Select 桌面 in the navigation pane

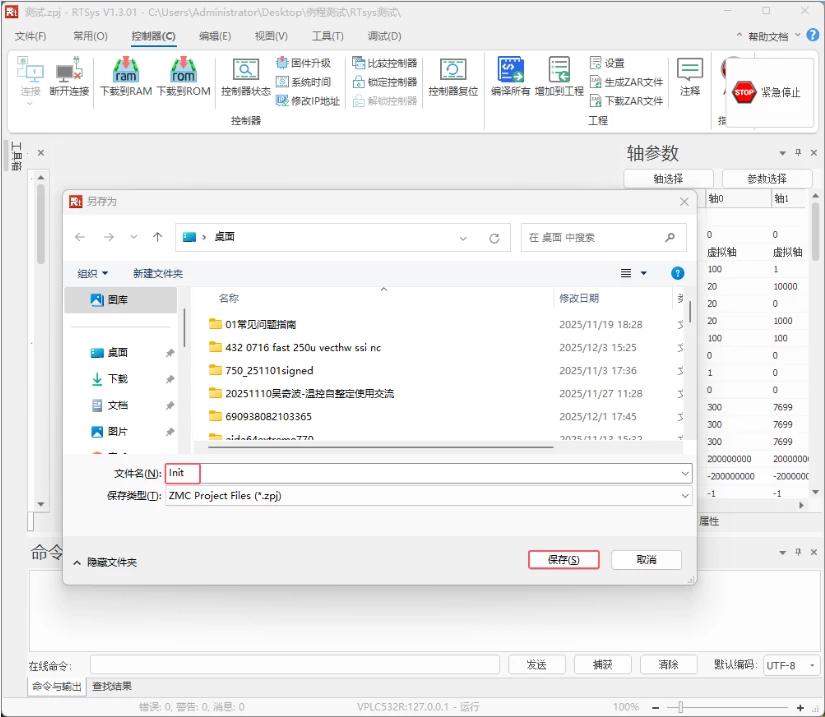click(117, 352)
